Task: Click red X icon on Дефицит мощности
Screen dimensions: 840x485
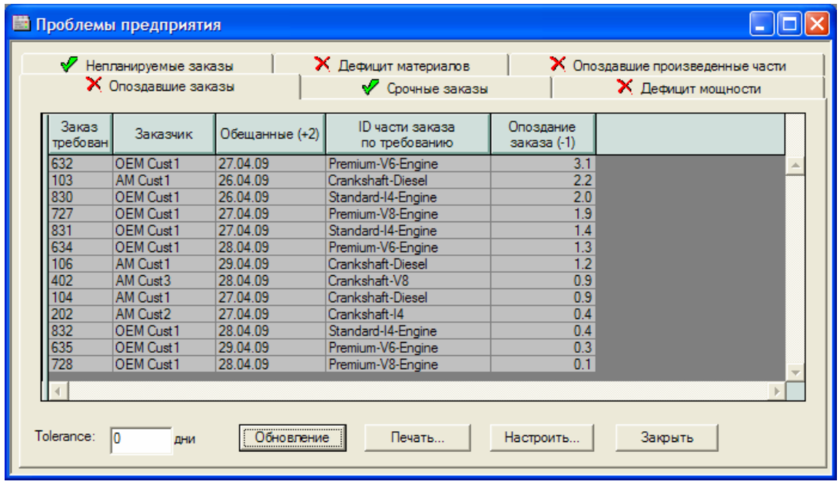Action: (x=626, y=88)
